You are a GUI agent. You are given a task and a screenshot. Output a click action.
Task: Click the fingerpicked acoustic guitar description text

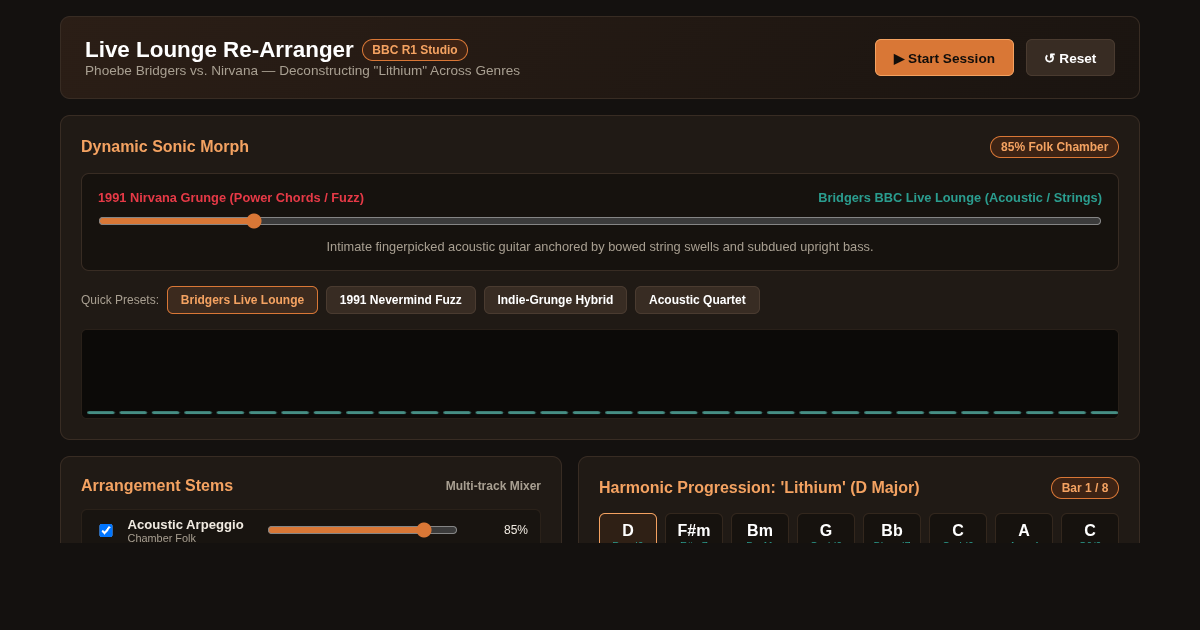(600, 247)
